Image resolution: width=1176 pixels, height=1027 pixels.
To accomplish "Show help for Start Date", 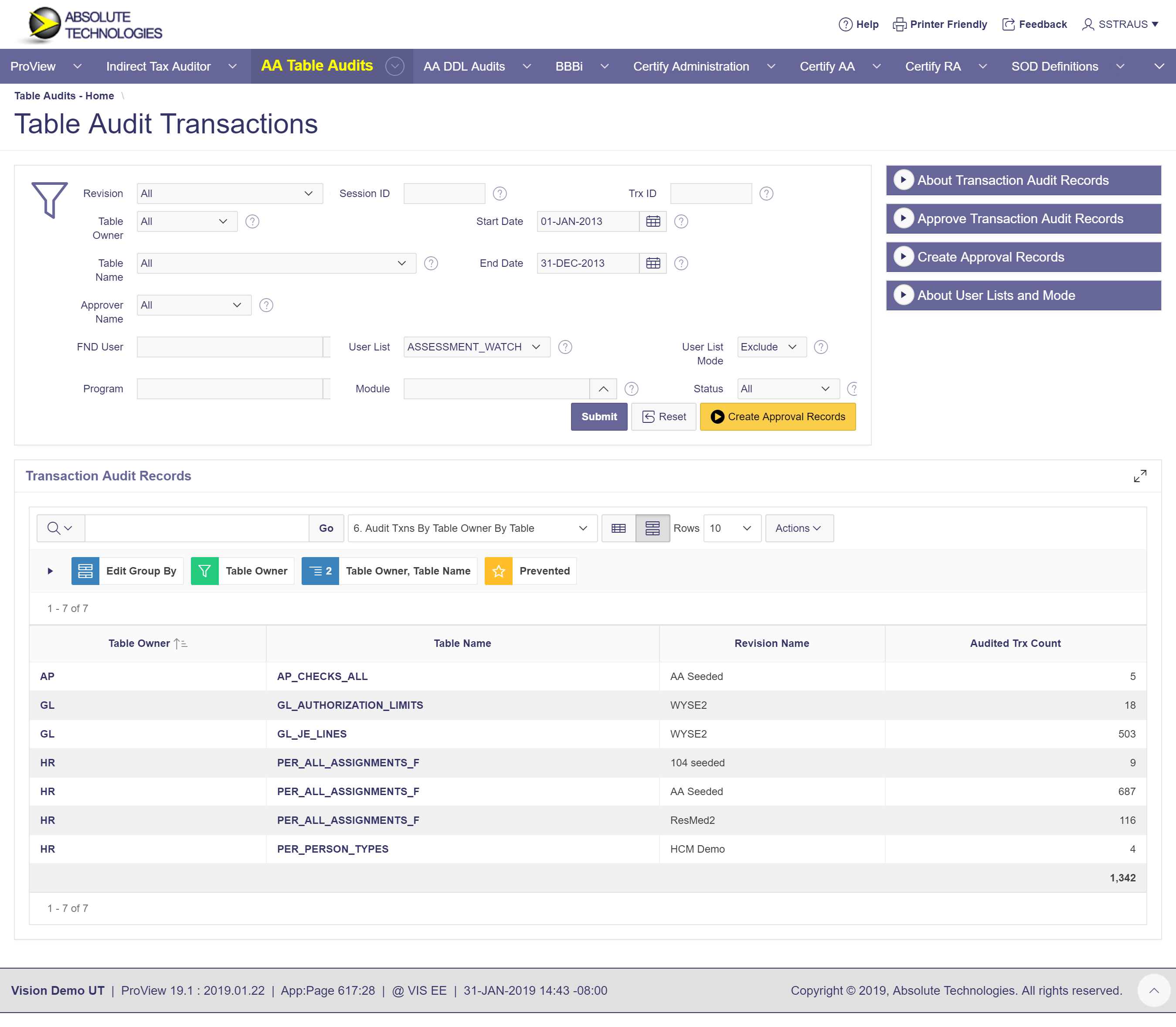I will point(681,221).
